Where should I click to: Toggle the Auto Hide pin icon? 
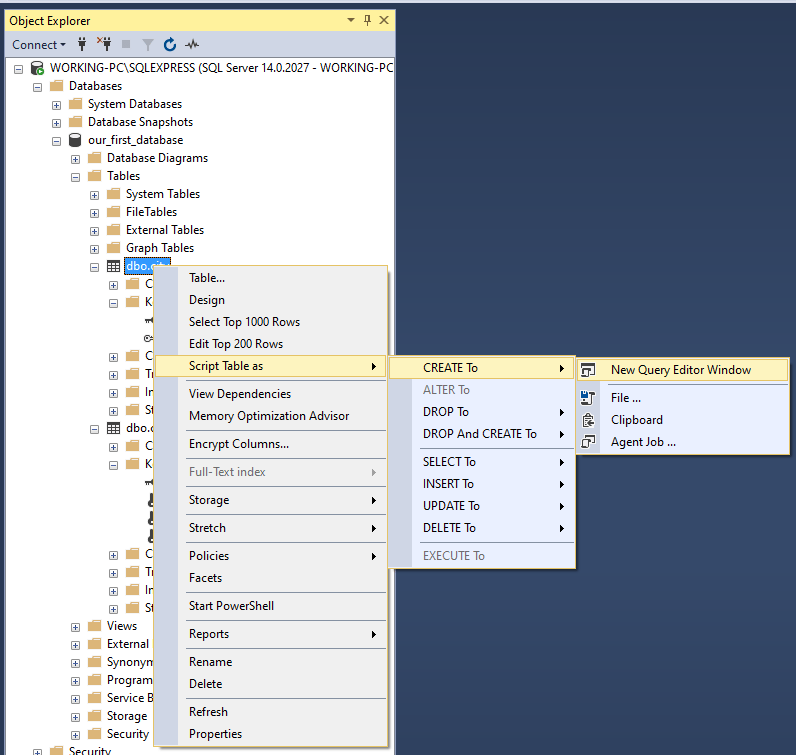368,20
